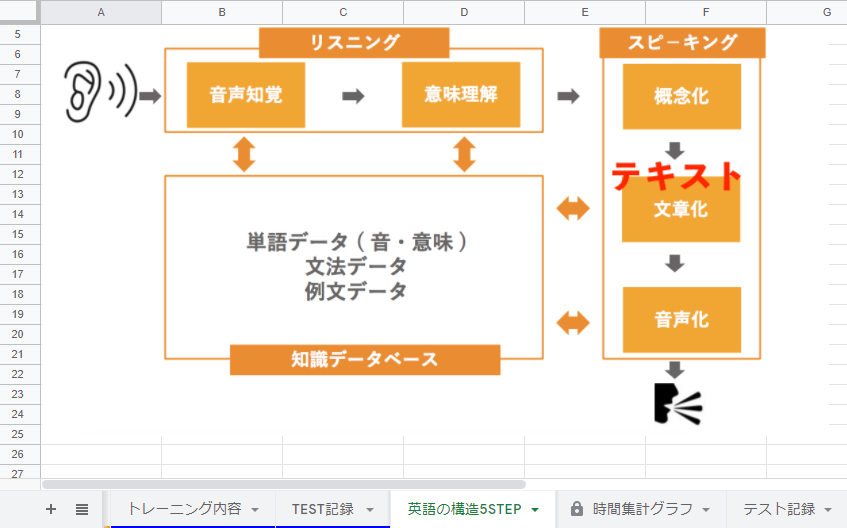Image resolution: width=847 pixels, height=528 pixels.
Task: Open dropdown arrow on 英語の構造5STEP tab
Action: [535, 510]
